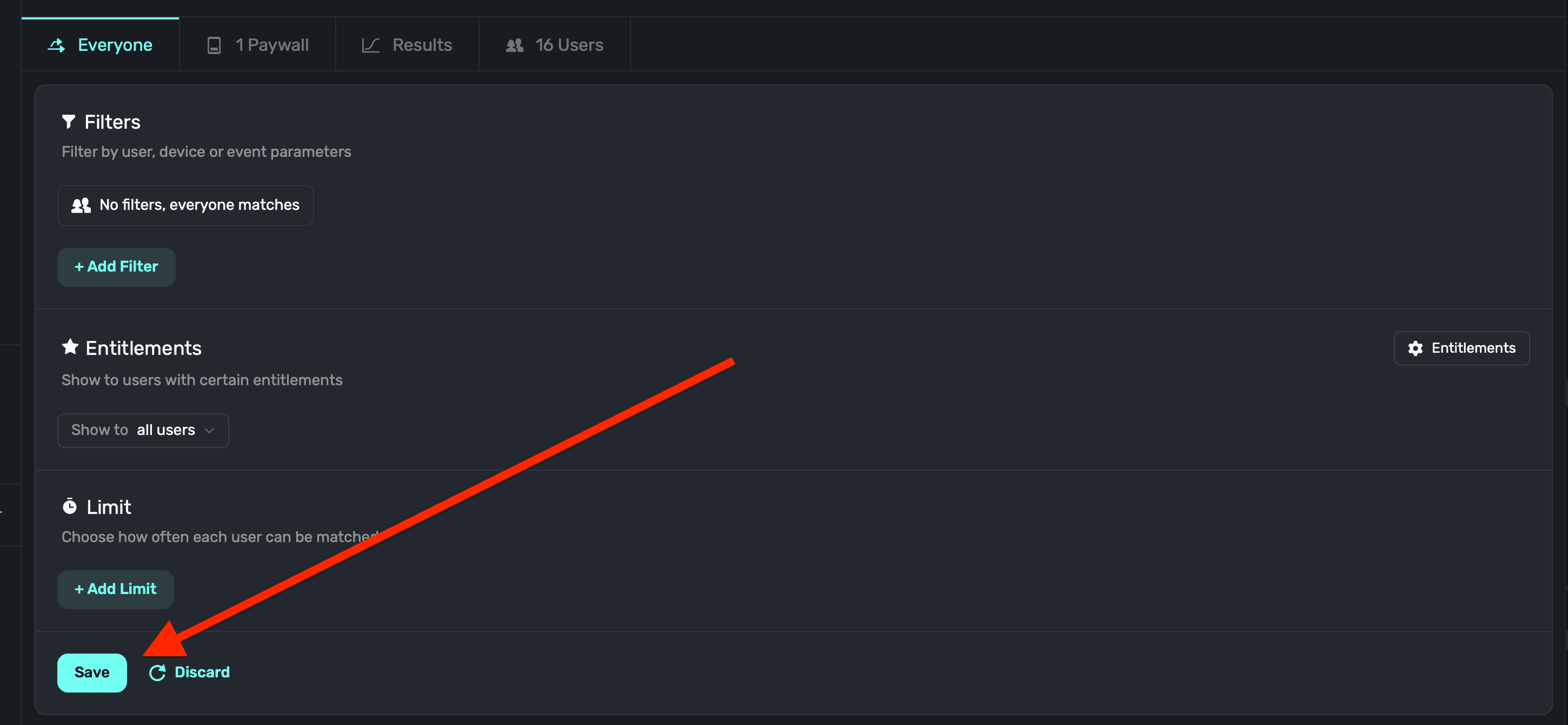Click the Paywall tab device icon
Screen dimensions: 1568x725
[x=214, y=45]
